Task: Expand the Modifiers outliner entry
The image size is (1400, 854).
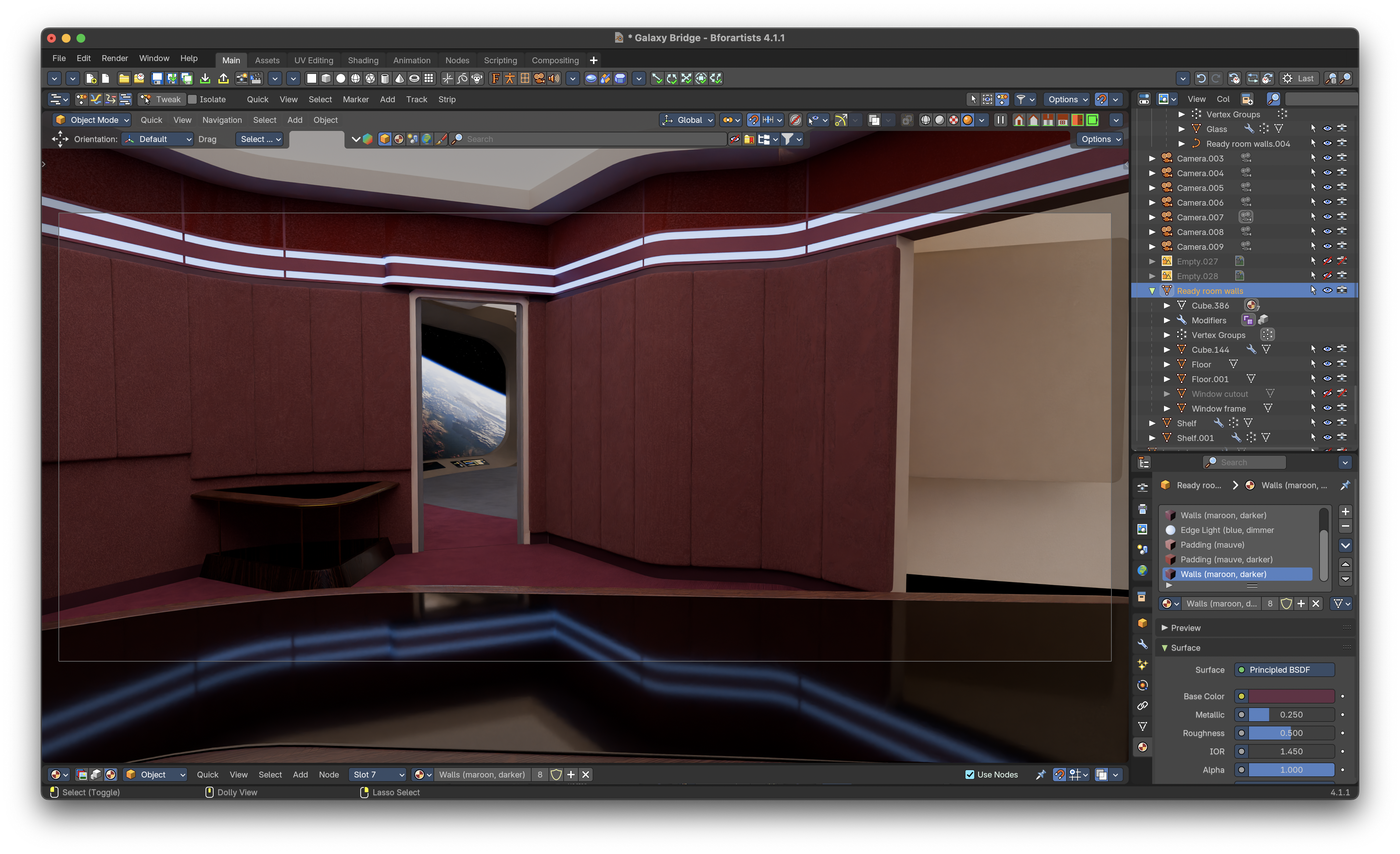Action: [x=1167, y=320]
